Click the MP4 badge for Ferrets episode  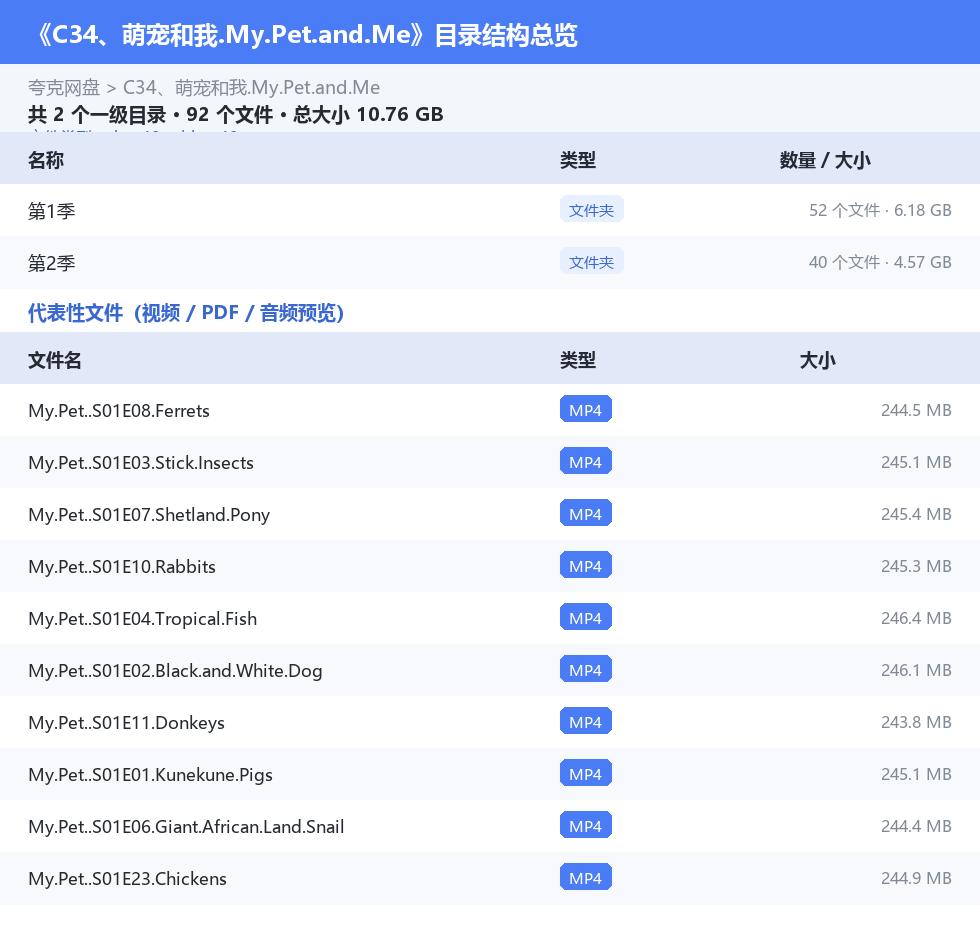[x=586, y=409]
